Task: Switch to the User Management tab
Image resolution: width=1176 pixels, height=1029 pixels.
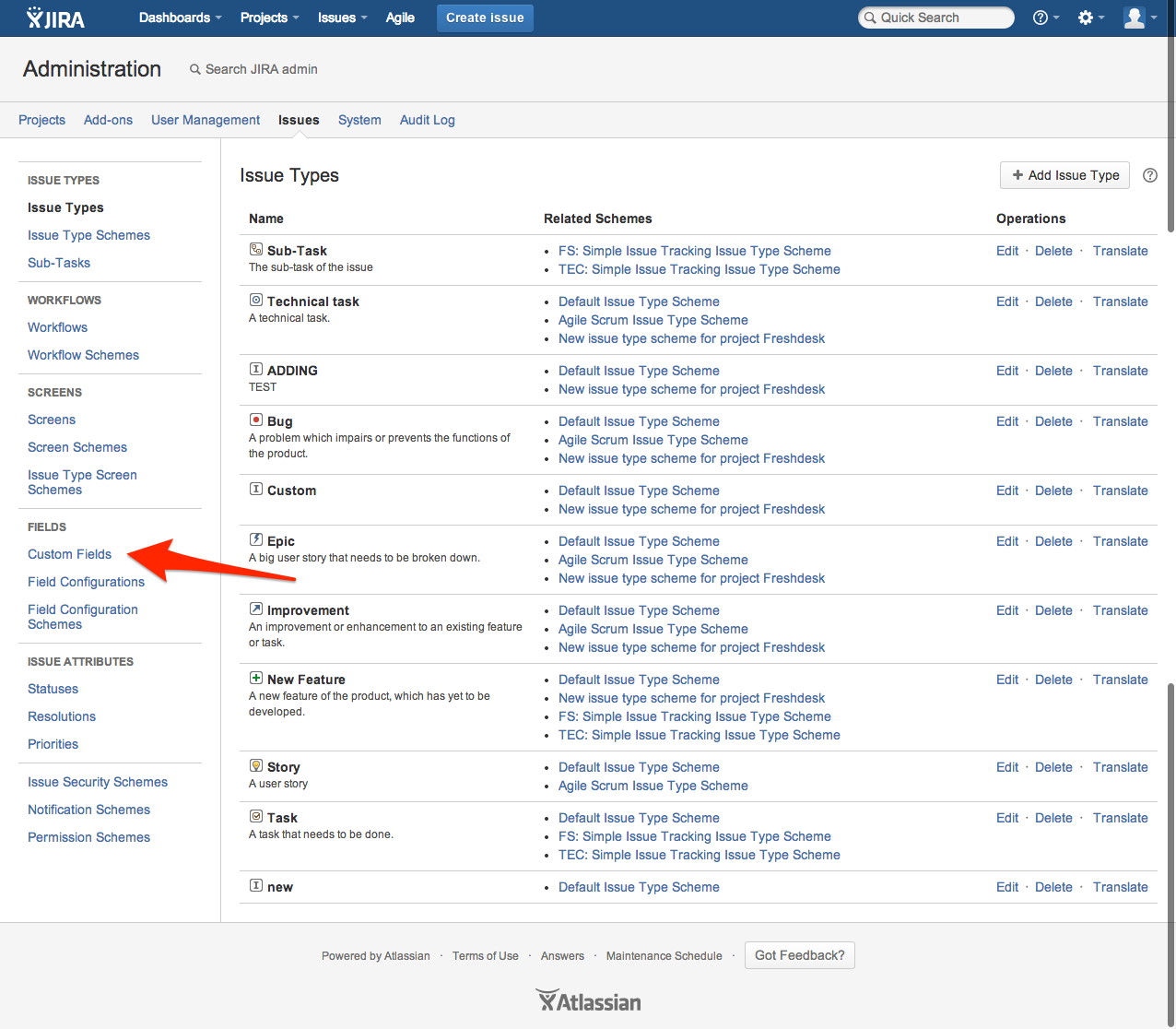Action: coord(206,120)
